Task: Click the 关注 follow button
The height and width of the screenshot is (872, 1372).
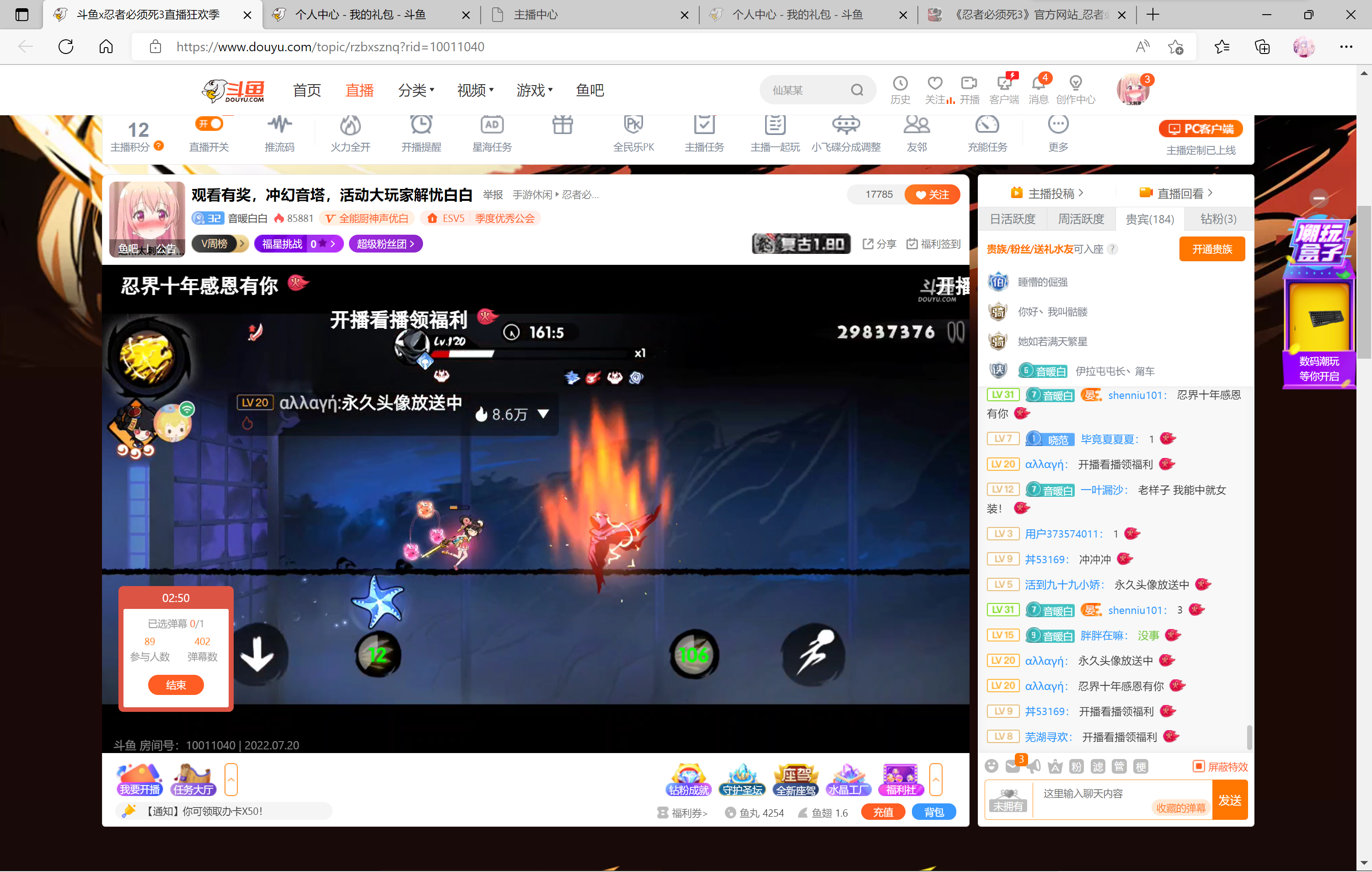Action: point(932,194)
